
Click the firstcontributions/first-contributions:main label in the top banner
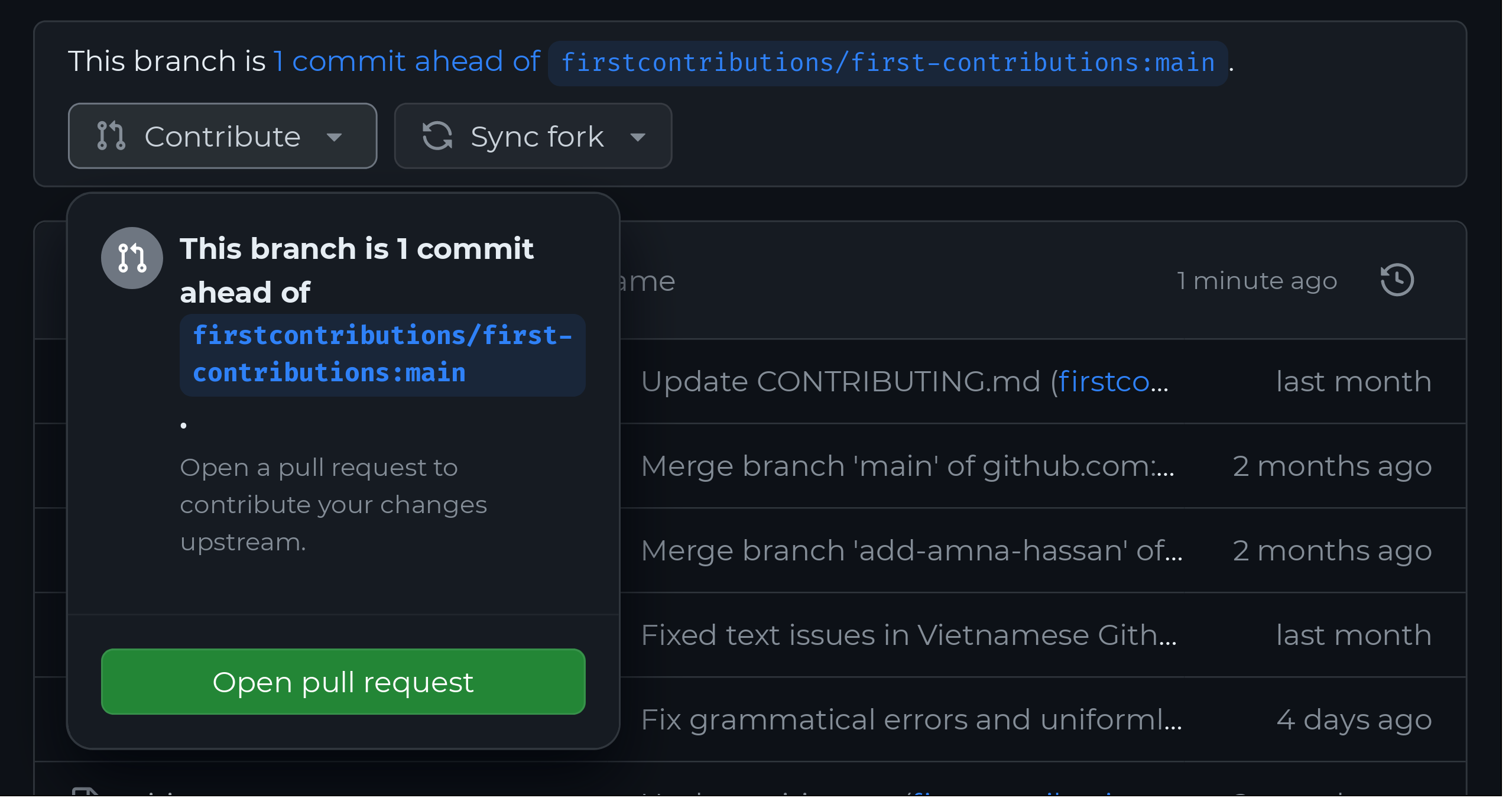point(887,63)
